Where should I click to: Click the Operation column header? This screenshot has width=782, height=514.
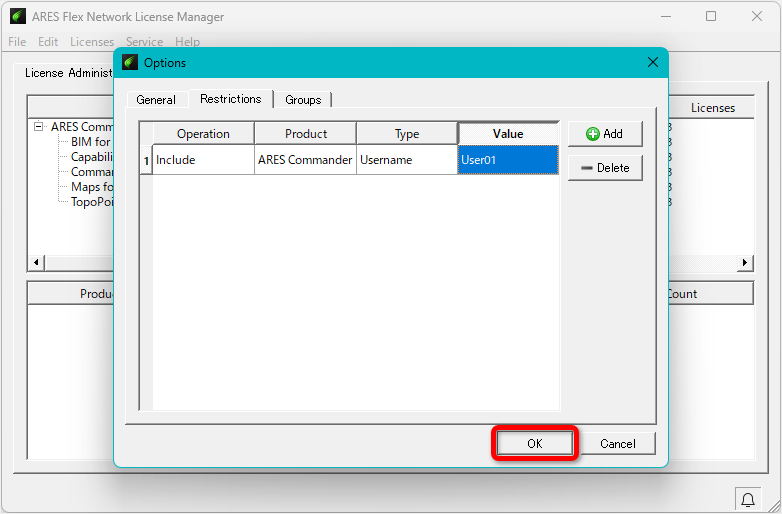(203, 134)
